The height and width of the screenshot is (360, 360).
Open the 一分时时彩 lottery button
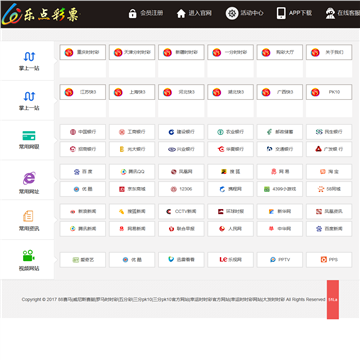(230, 52)
